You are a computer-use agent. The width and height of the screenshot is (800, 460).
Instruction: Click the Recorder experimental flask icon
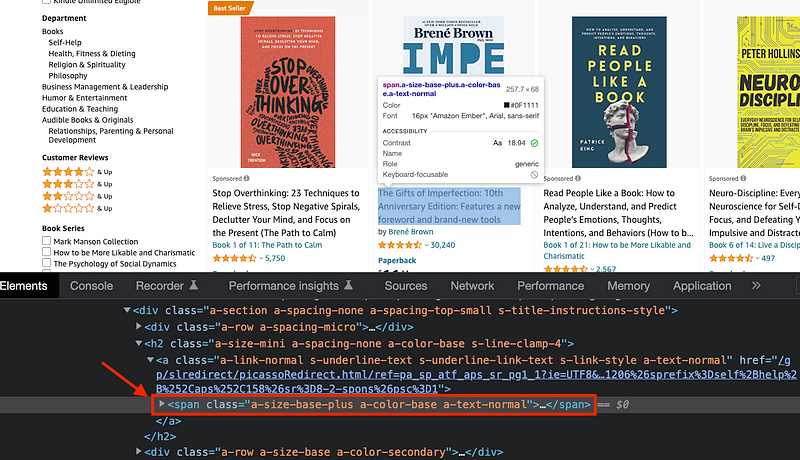click(193, 285)
